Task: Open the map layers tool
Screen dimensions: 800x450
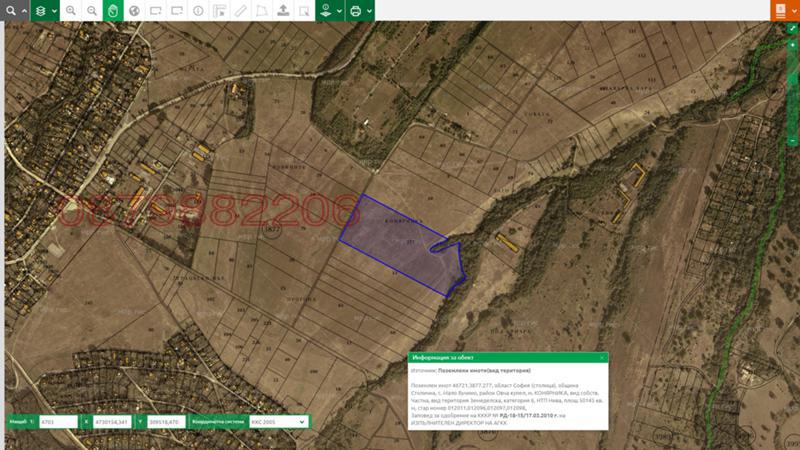Action: tap(40, 10)
